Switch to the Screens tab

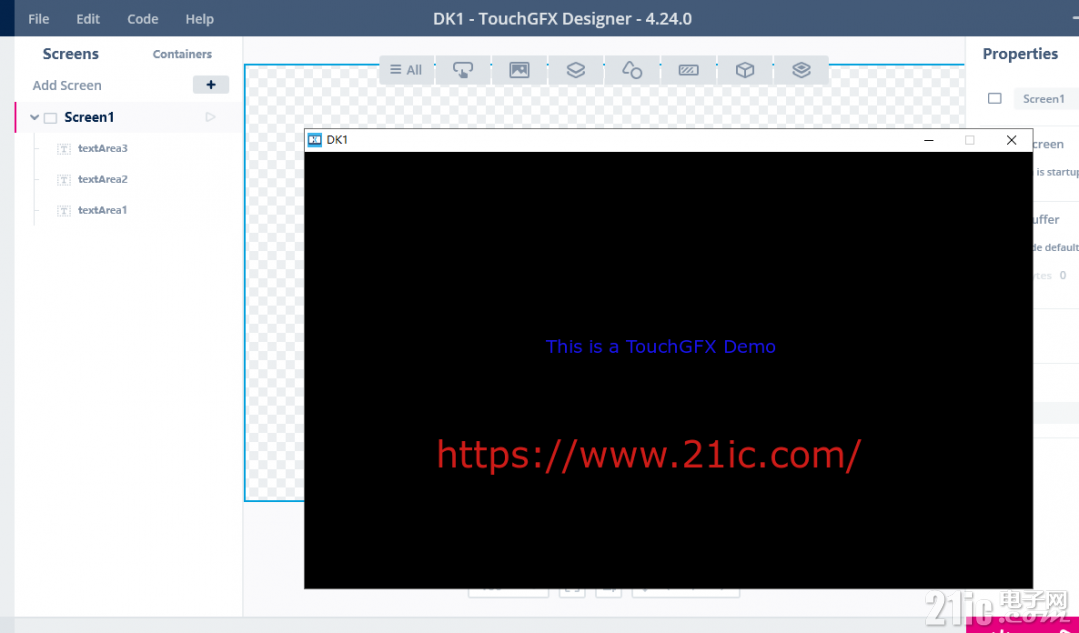(x=71, y=54)
